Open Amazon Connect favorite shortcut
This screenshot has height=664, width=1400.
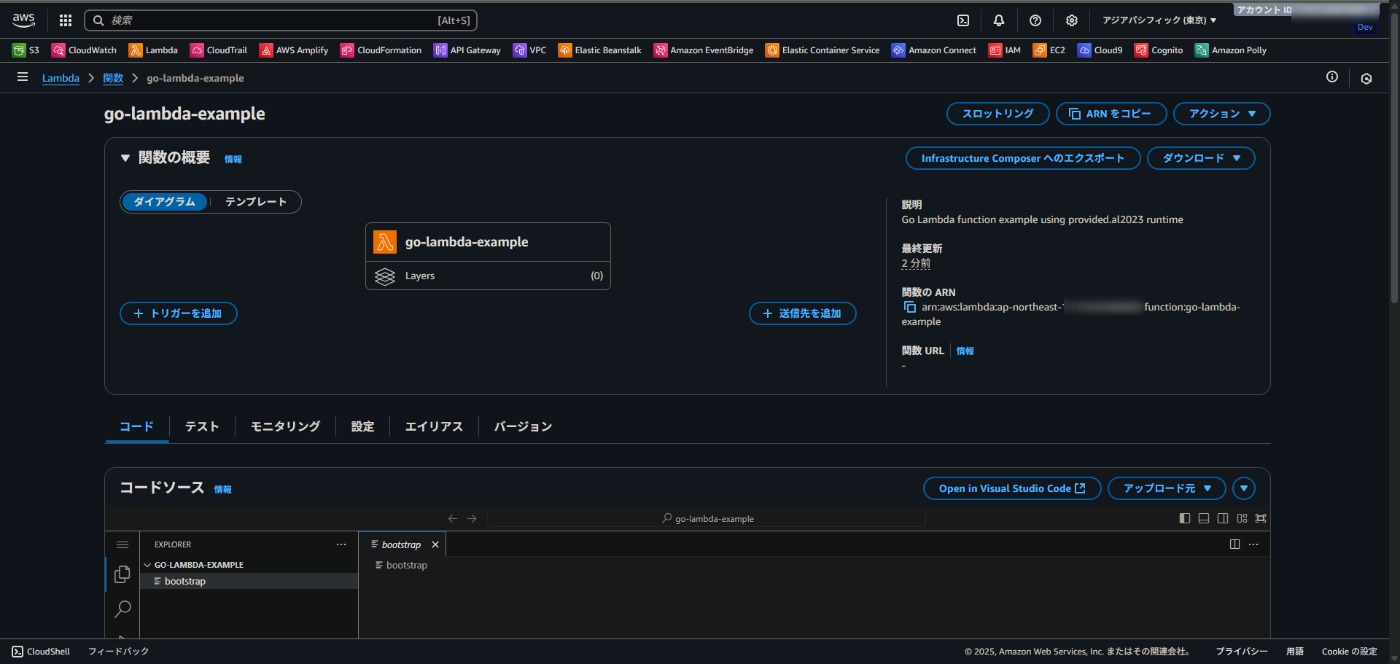point(934,50)
